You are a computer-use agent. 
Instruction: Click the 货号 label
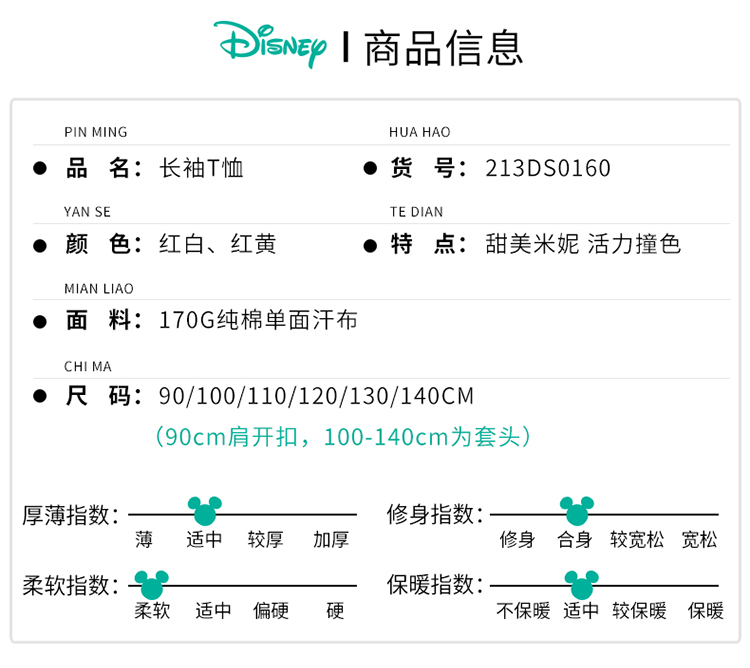(x=429, y=168)
